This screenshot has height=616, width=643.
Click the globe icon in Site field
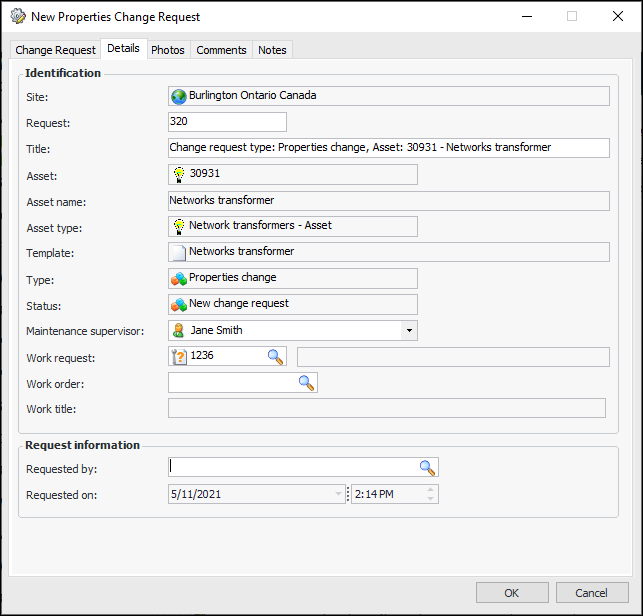coord(179,96)
